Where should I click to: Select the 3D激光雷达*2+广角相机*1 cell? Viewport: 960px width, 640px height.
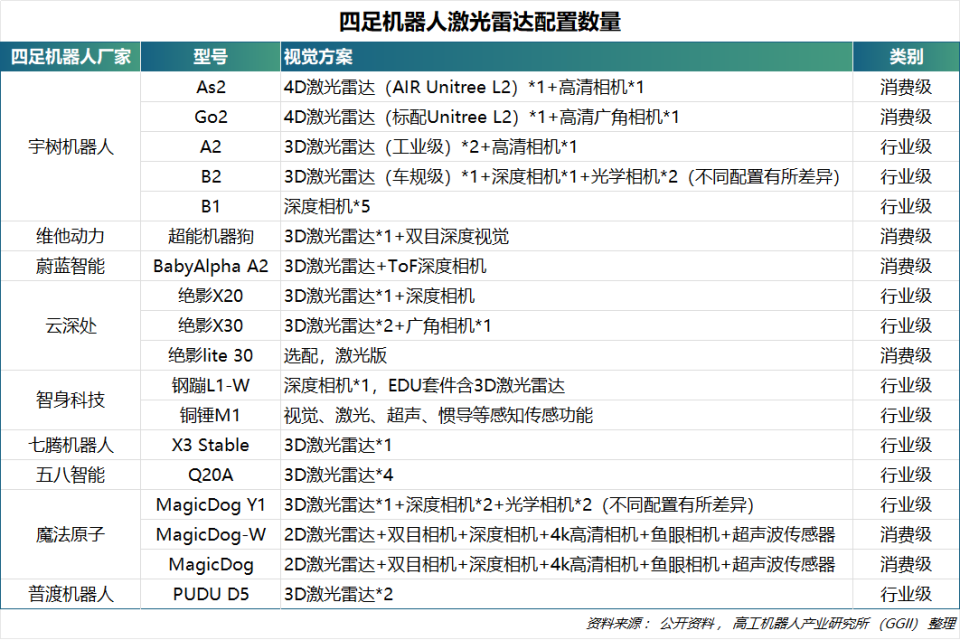[x=566, y=326]
